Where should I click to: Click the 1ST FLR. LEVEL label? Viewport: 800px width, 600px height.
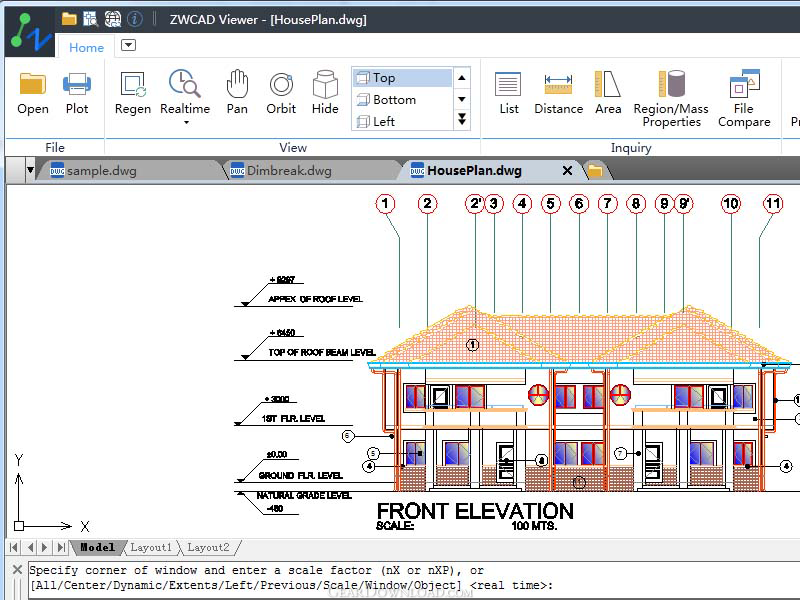tap(293, 419)
